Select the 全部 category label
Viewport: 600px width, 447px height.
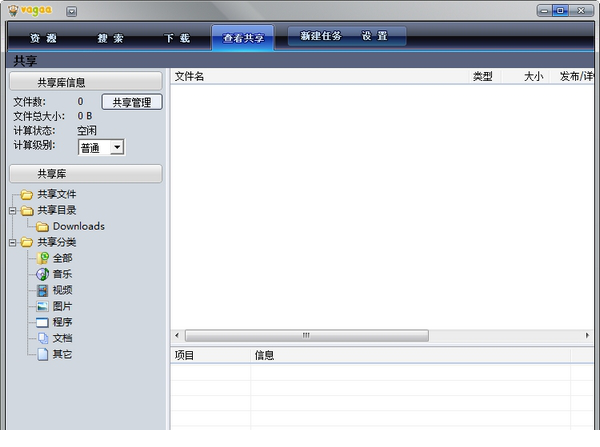[x=62, y=258]
